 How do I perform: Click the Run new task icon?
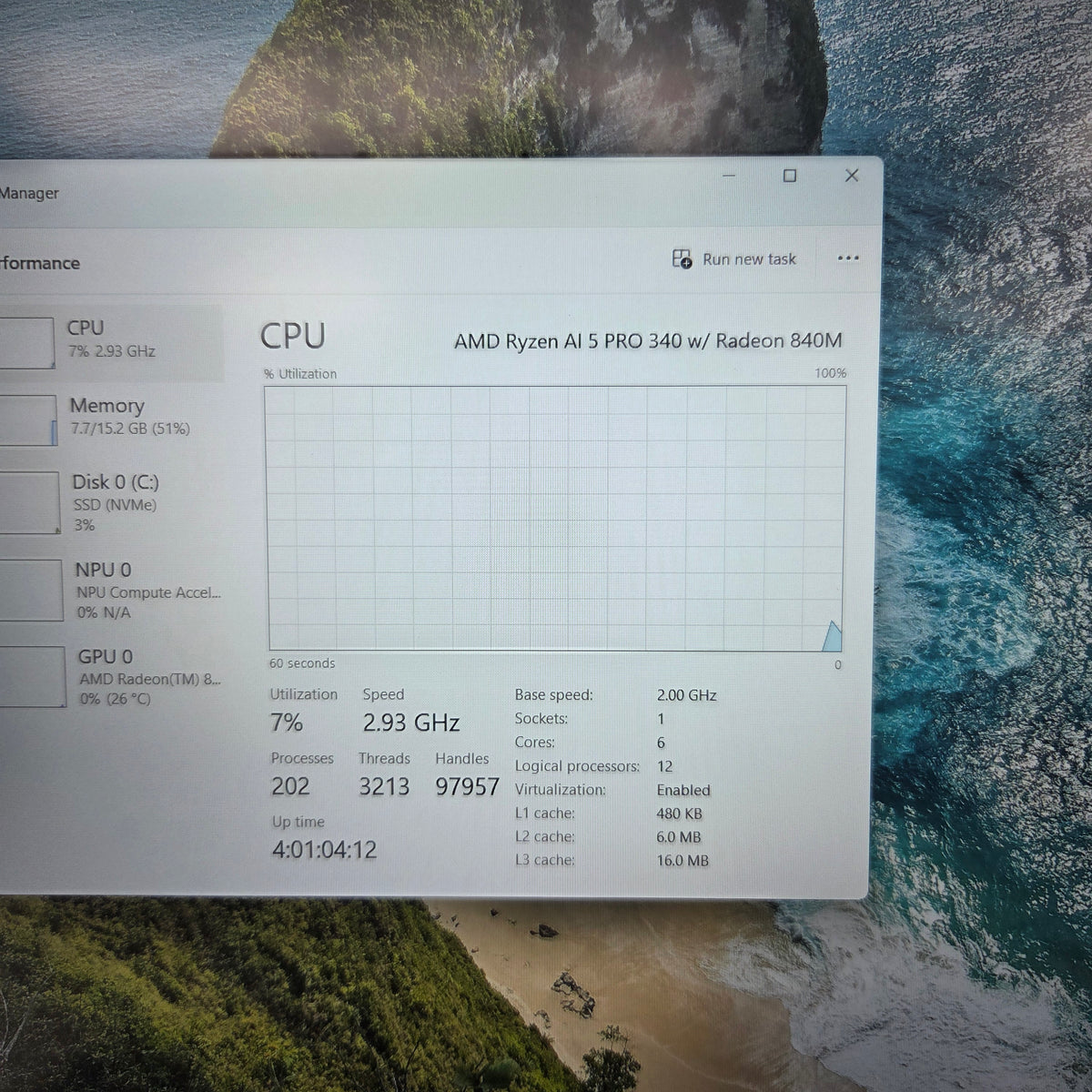tap(682, 259)
